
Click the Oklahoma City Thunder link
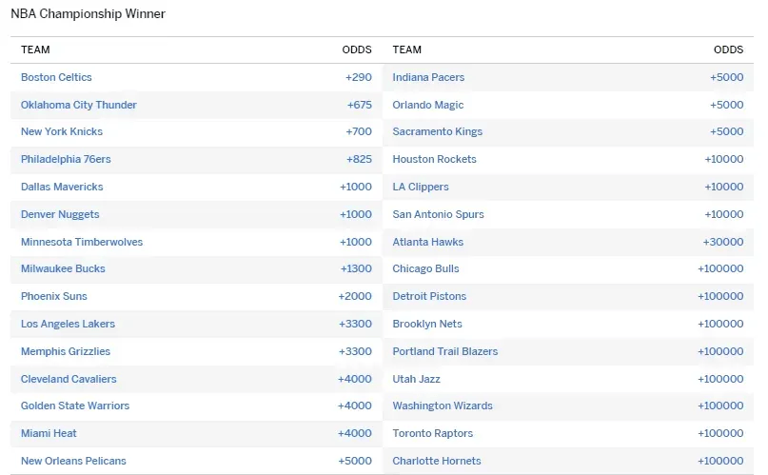click(79, 105)
